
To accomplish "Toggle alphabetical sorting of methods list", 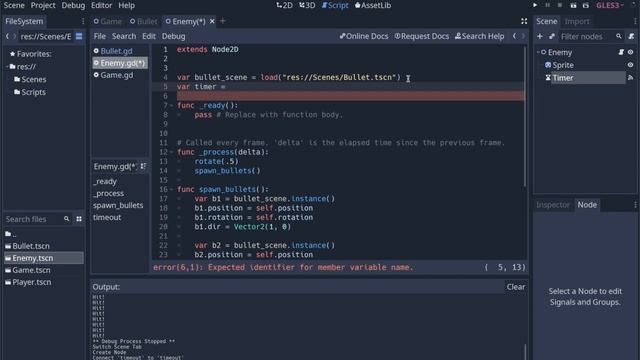I will point(143,167).
